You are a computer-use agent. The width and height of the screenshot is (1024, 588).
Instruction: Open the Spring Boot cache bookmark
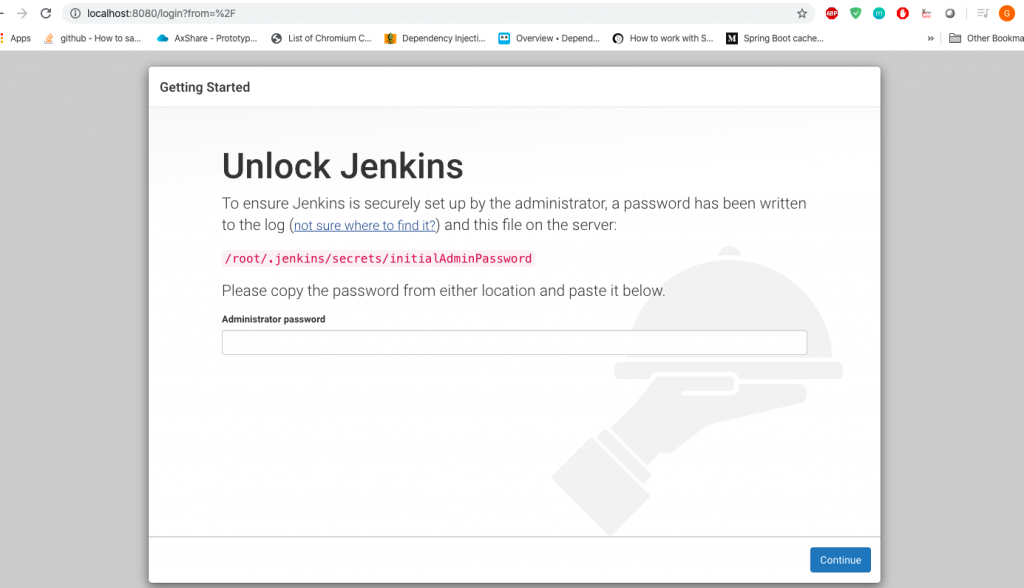(x=775, y=39)
